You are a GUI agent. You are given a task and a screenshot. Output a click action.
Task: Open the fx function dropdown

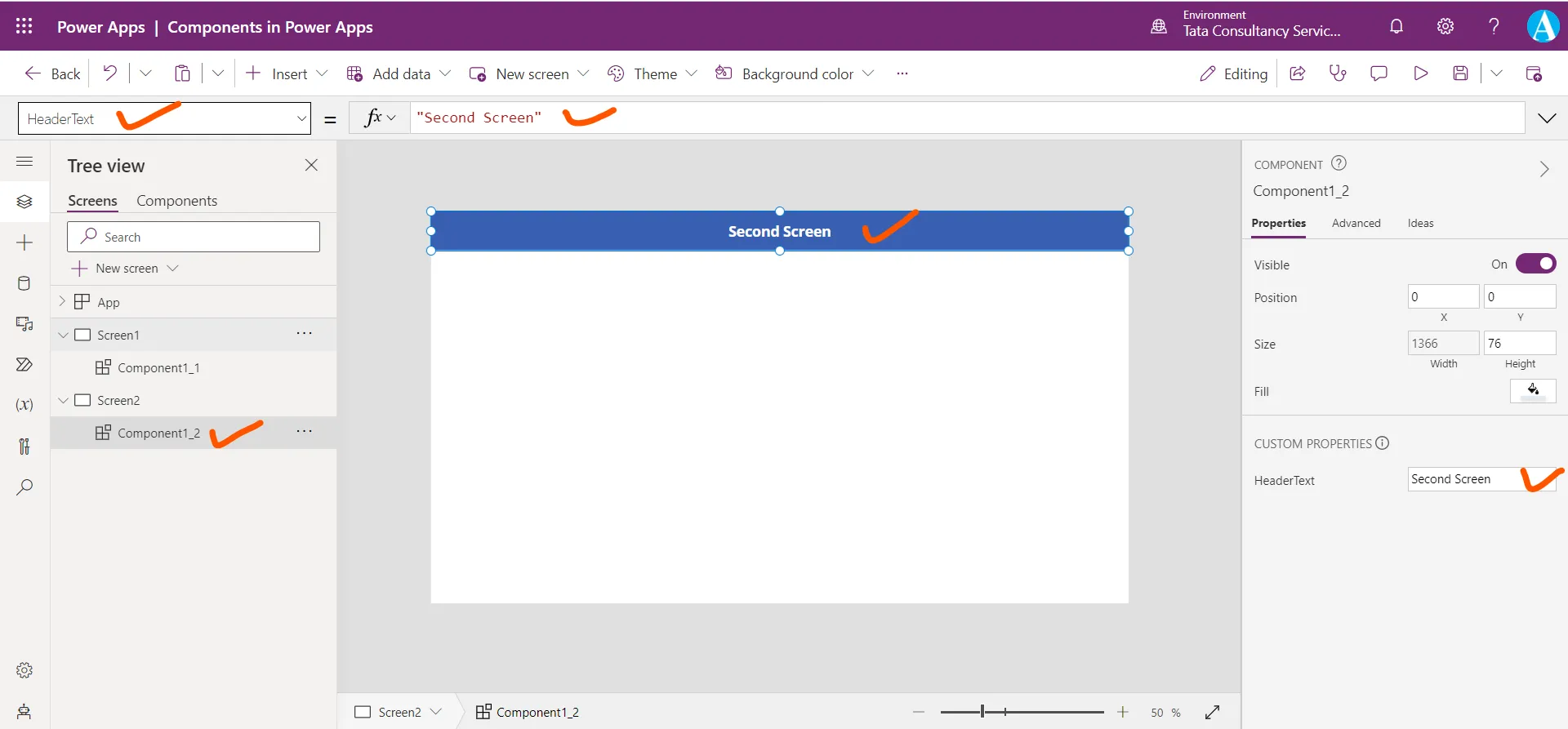(x=379, y=118)
